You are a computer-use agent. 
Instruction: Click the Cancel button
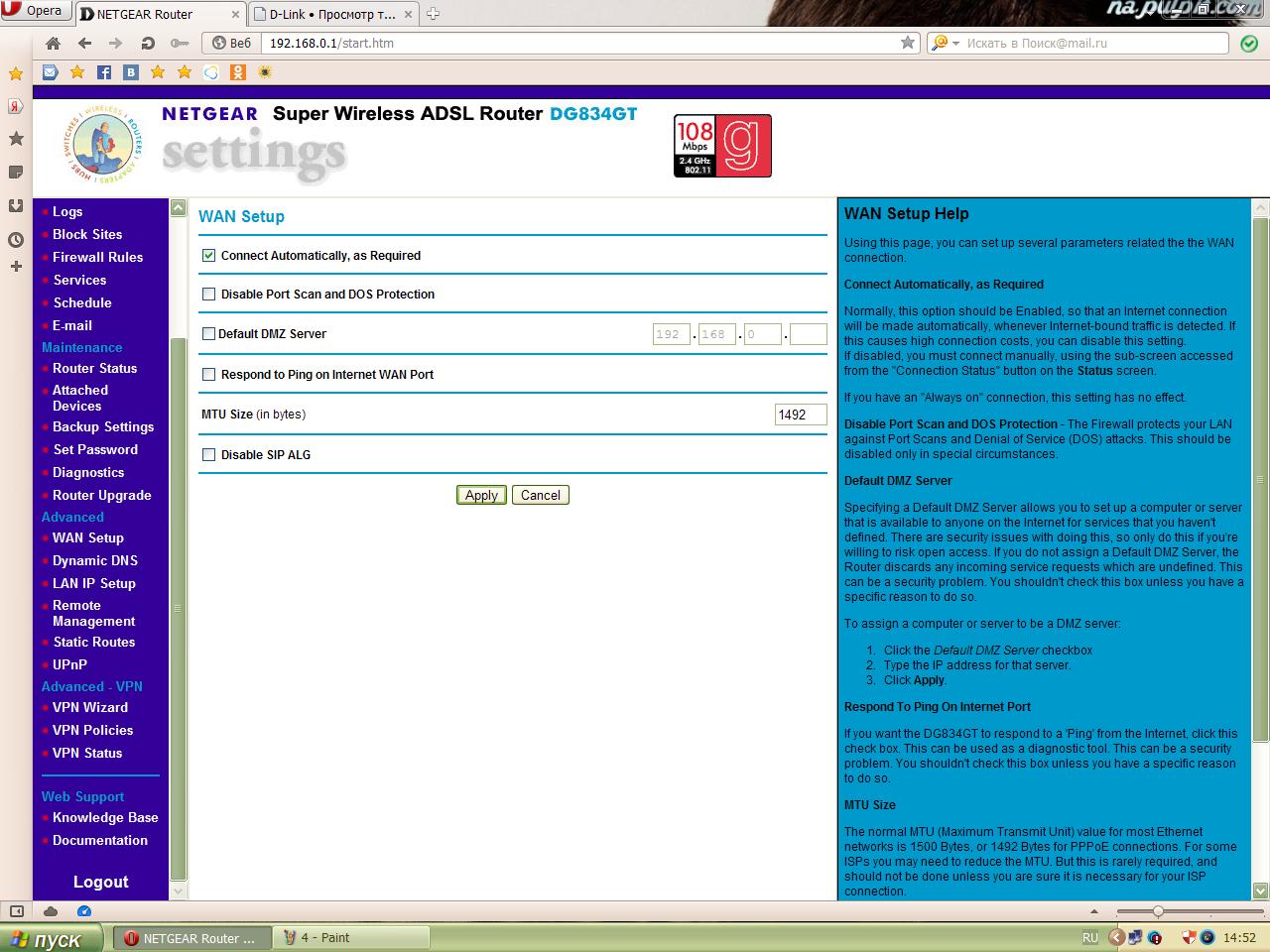541,495
